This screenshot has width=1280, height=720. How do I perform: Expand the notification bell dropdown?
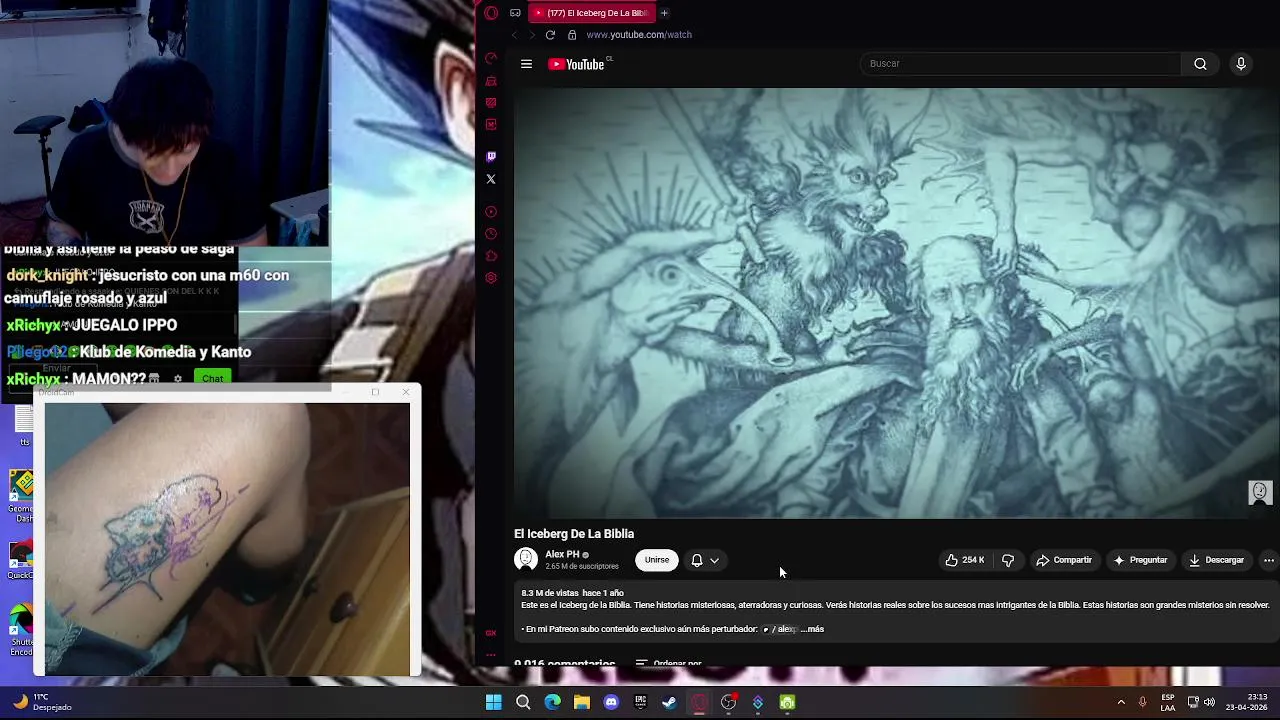point(705,560)
